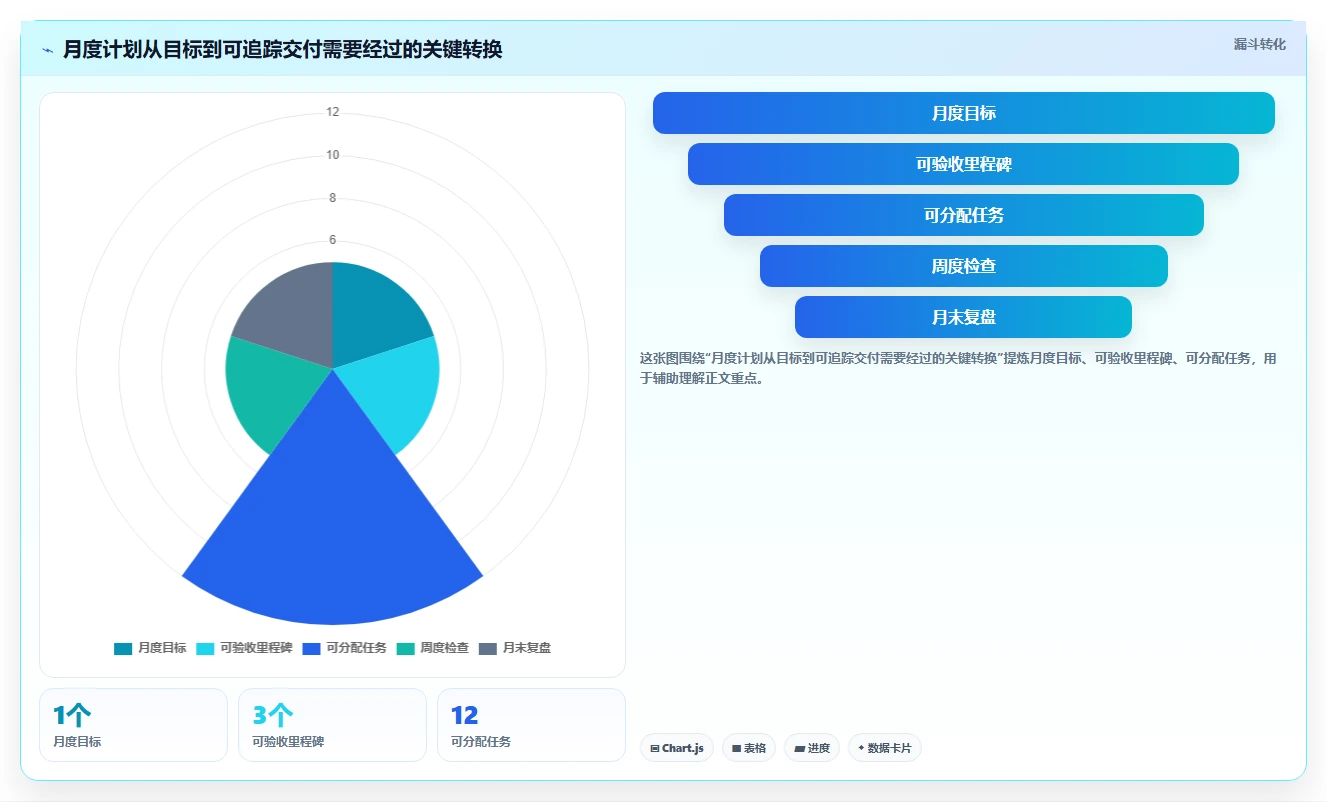Click the axis label 10 on chart
Viewport: 1327px width, 802px height.
click(x=333, y=155)
